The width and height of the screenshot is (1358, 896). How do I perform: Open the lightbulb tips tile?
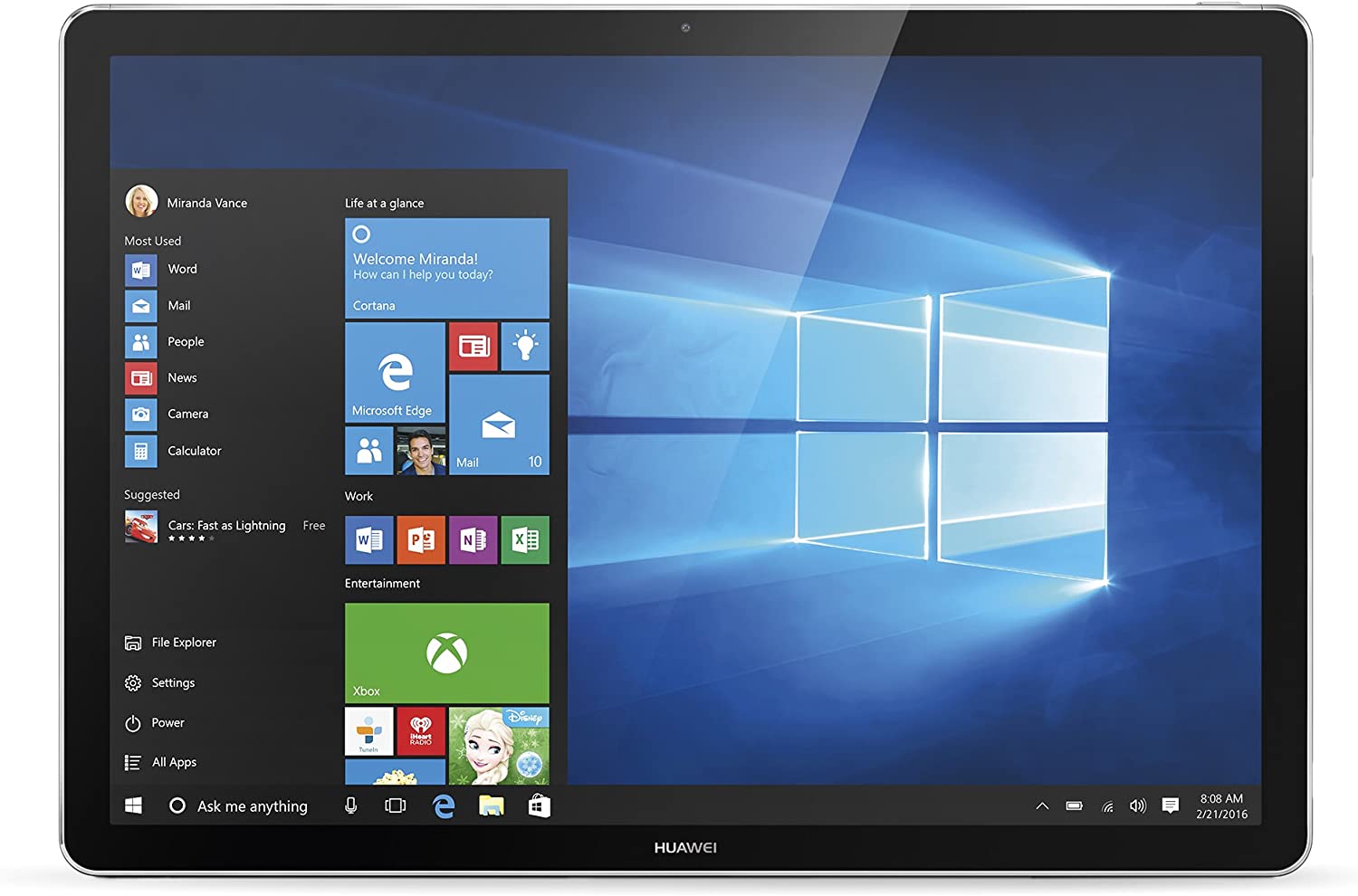coord(525,347)
